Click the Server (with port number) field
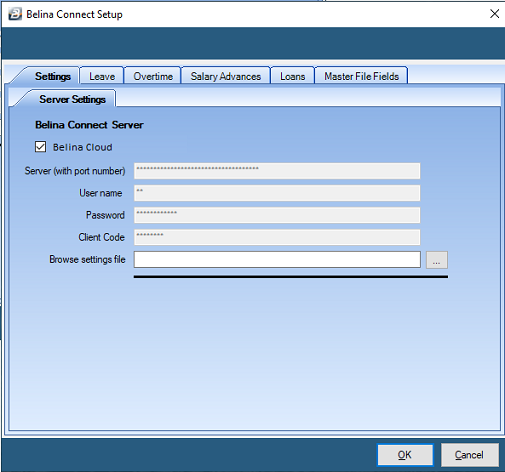 click(x=277, y=171)
